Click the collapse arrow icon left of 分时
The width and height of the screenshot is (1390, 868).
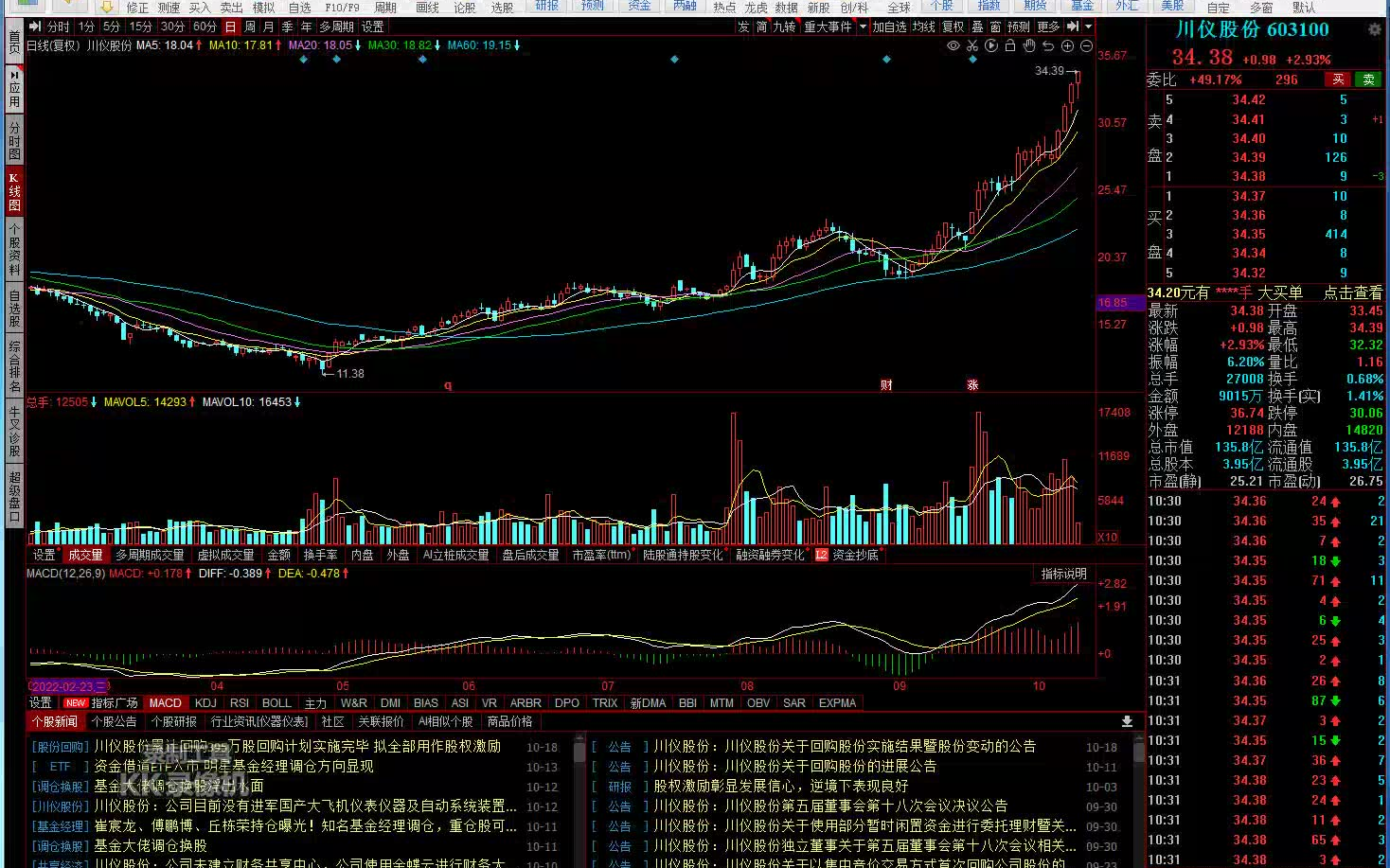coord(35,27)
